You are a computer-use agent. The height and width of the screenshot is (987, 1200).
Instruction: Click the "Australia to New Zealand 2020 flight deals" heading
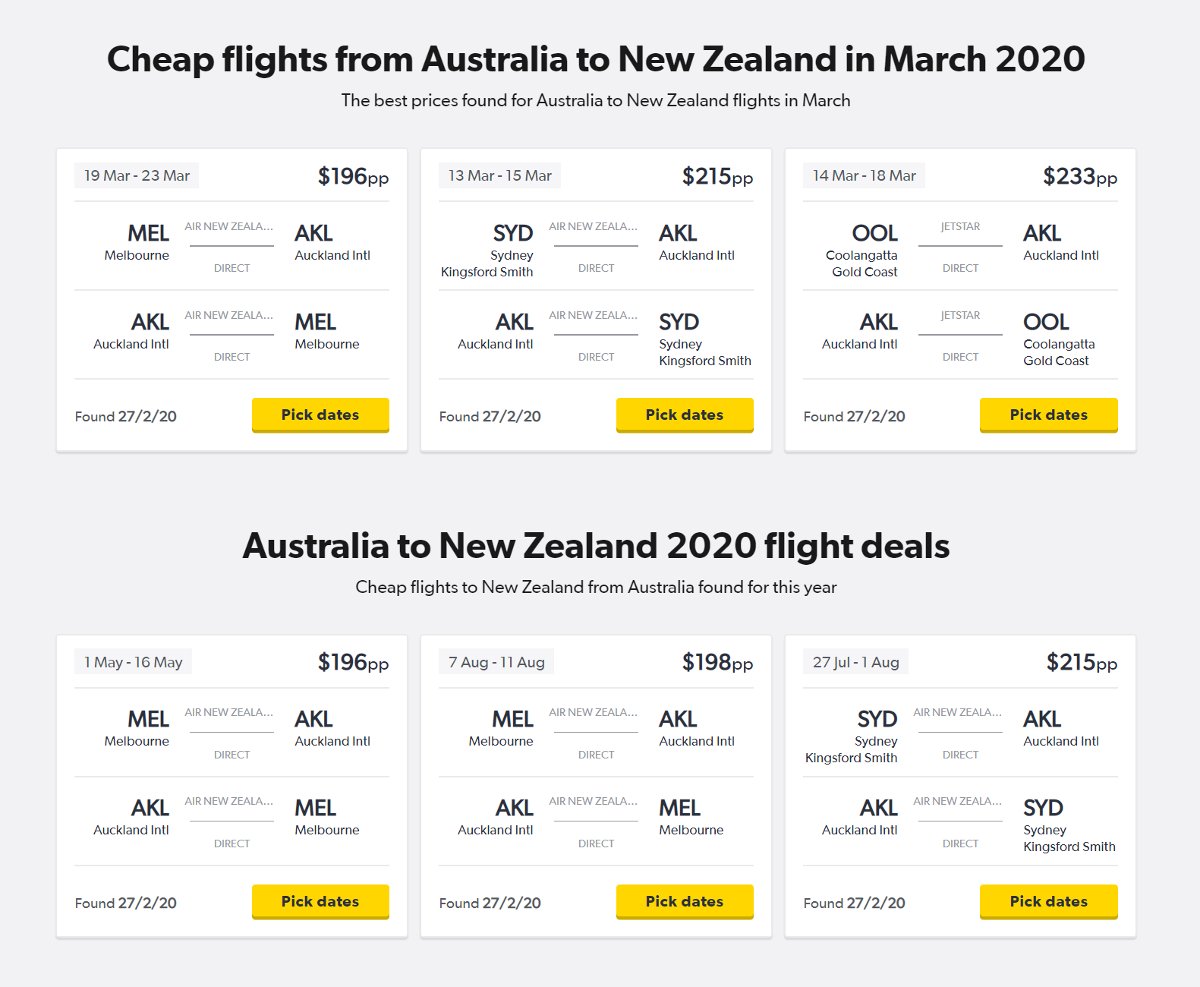pos(596,546)
